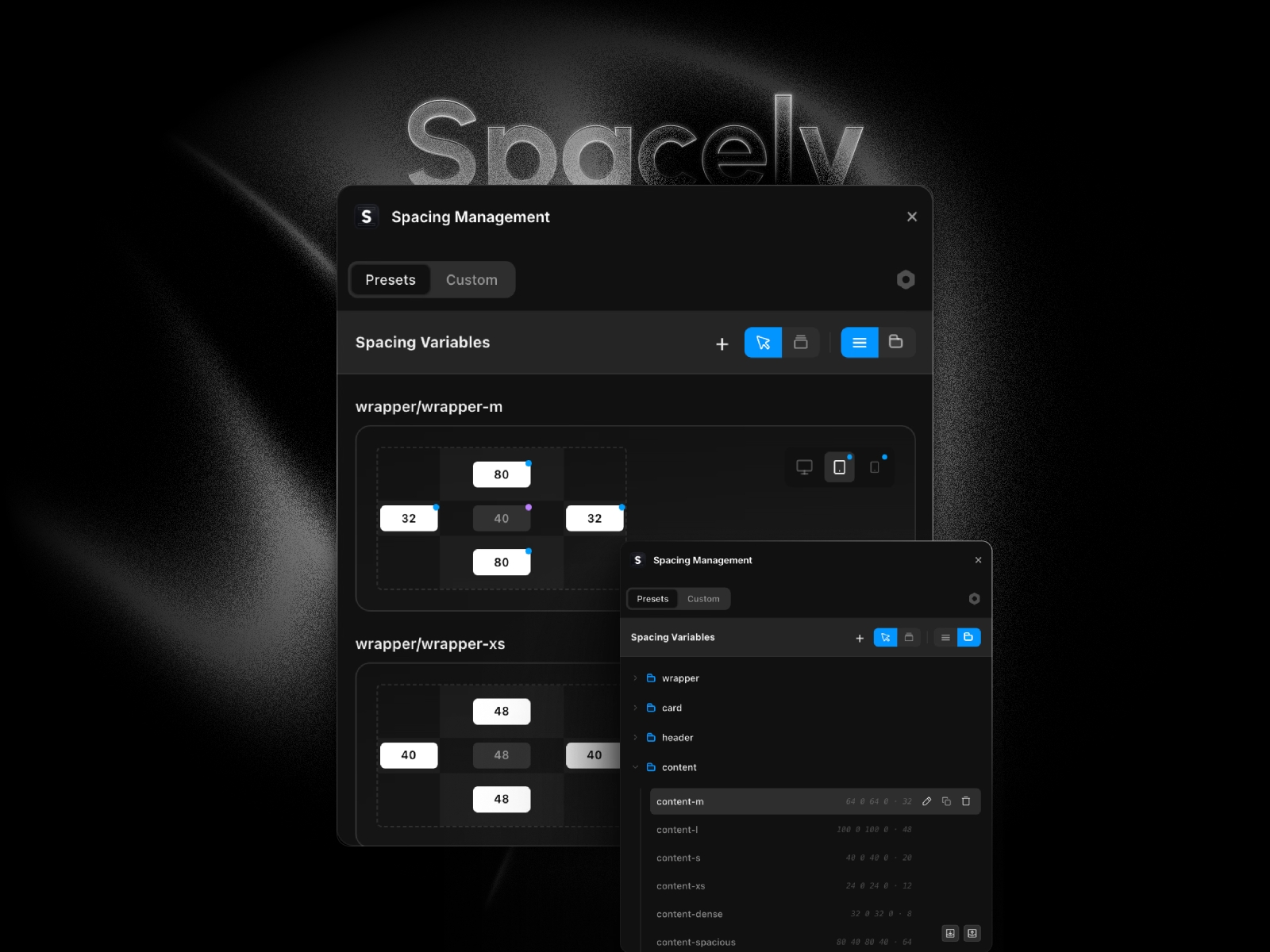Switch to desktop device preview
This screenshot has height=952, width=1270.
tap(804, 467)
